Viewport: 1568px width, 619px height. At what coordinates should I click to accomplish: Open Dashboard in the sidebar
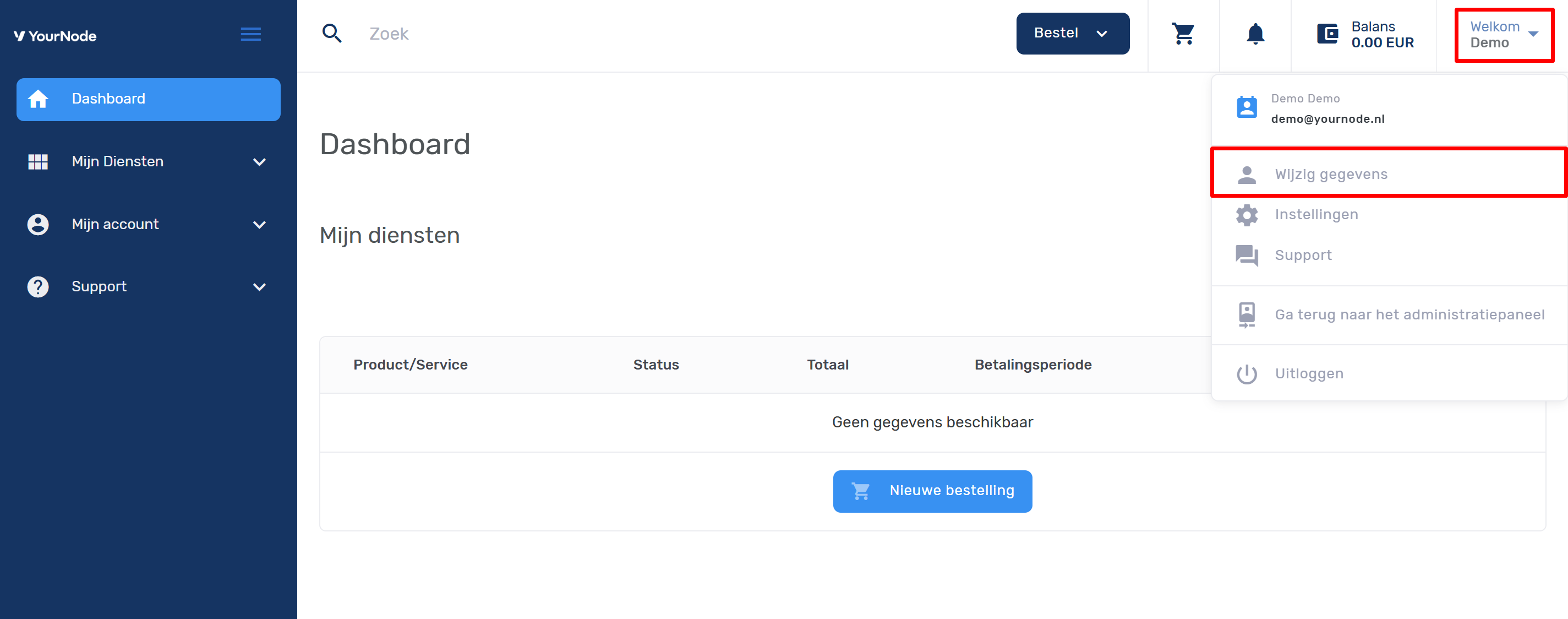pyautogui.click(x=149, y=99)
